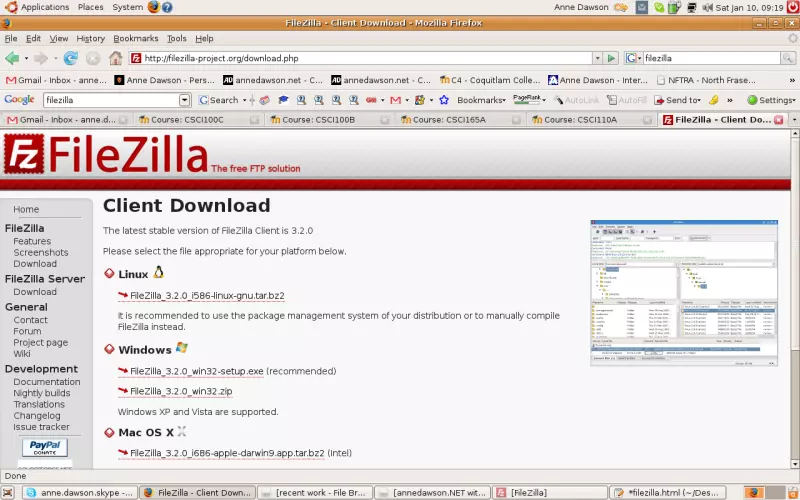Click the Mac OS X icon beside the heading
Screen dimensions: 800x500
click(182, 431)
